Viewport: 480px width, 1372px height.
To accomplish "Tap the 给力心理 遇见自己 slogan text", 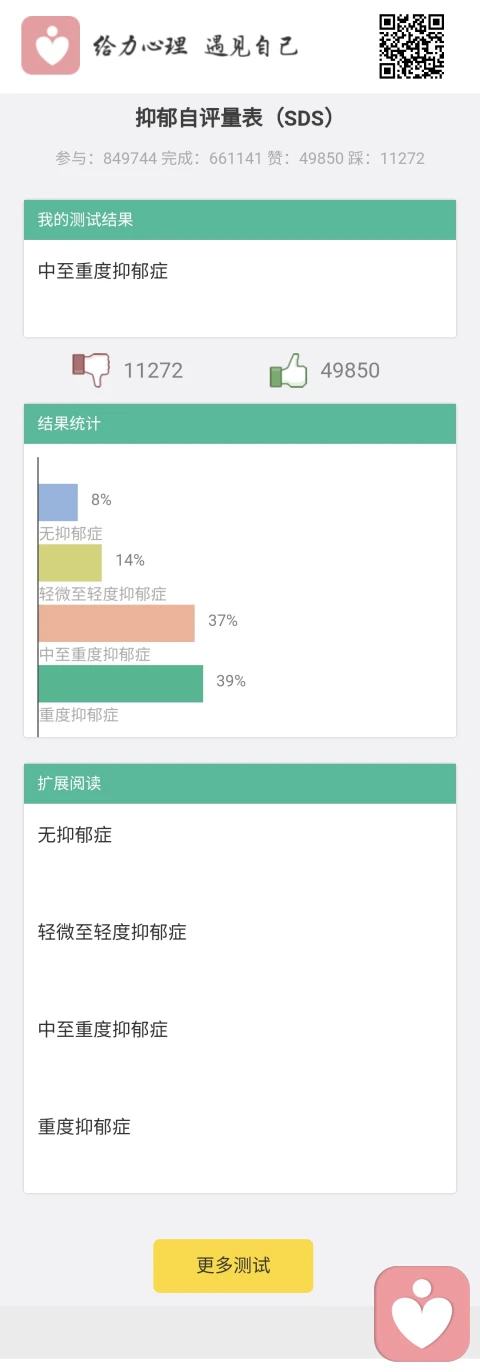I will [x=195, y=46].
